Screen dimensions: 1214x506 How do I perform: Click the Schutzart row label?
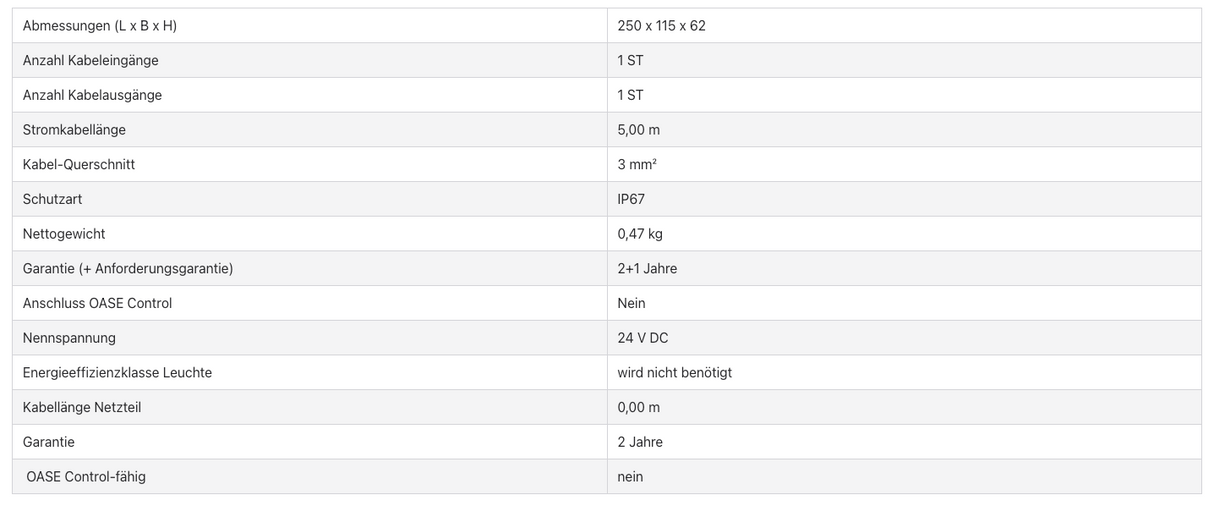pos(52,199)
